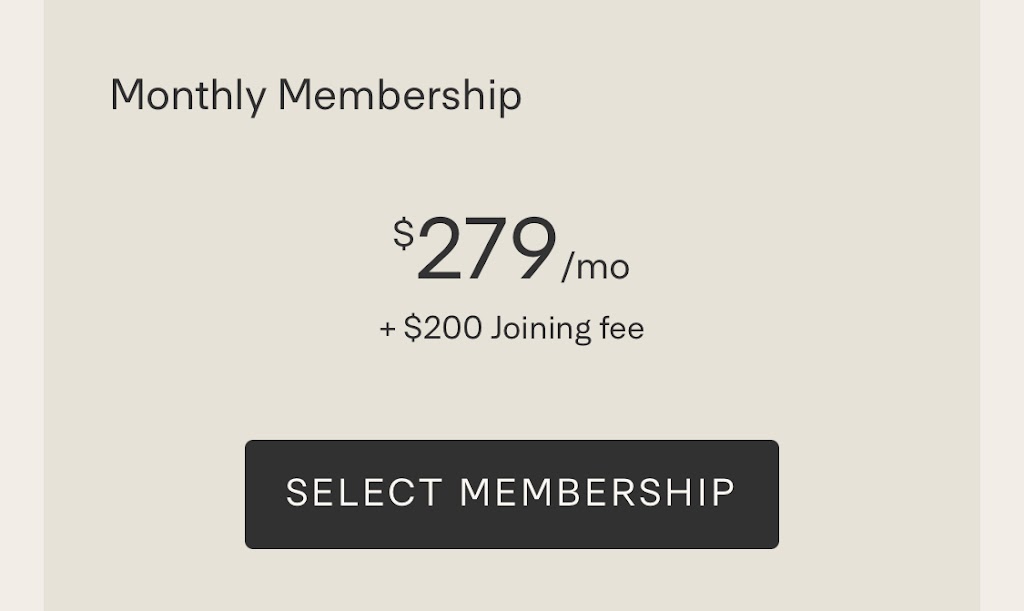
Task: Click the light margin strip left of the card
Action: point(21,300)
